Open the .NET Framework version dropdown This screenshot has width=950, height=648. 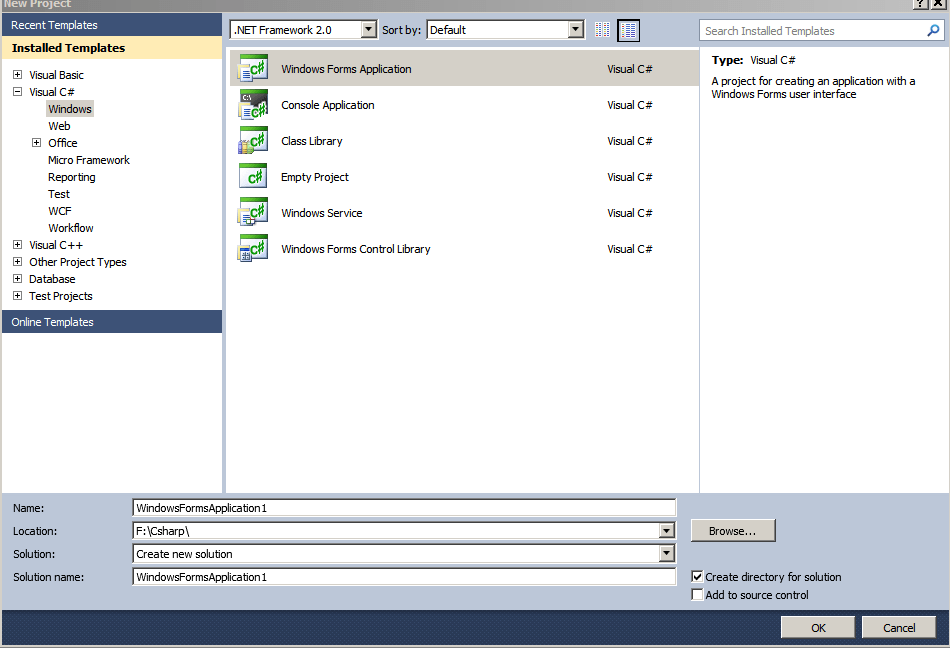[x=368, y=30]
